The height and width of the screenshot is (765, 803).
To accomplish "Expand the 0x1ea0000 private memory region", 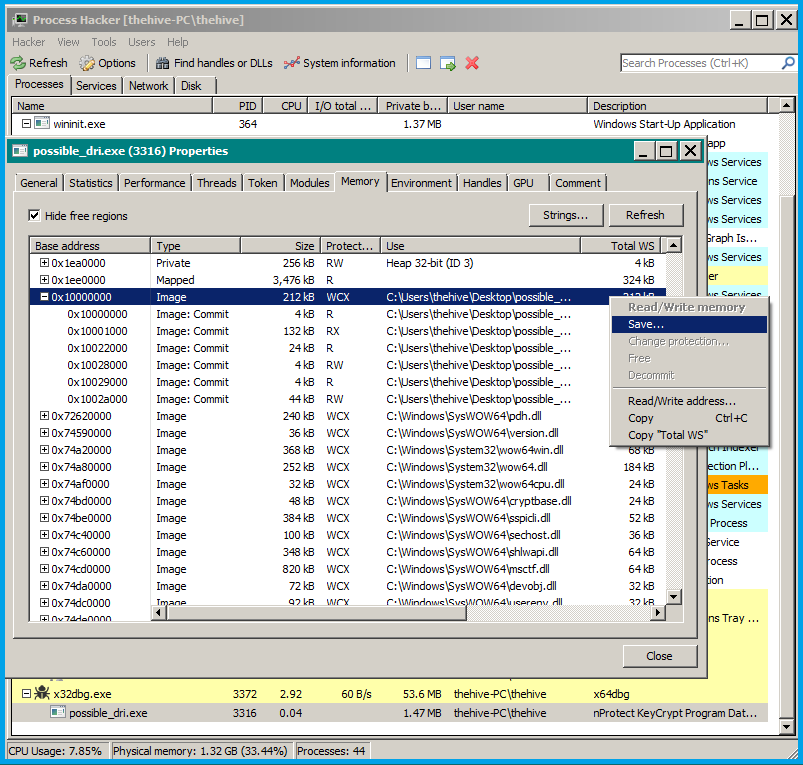I will pos(44,263).
